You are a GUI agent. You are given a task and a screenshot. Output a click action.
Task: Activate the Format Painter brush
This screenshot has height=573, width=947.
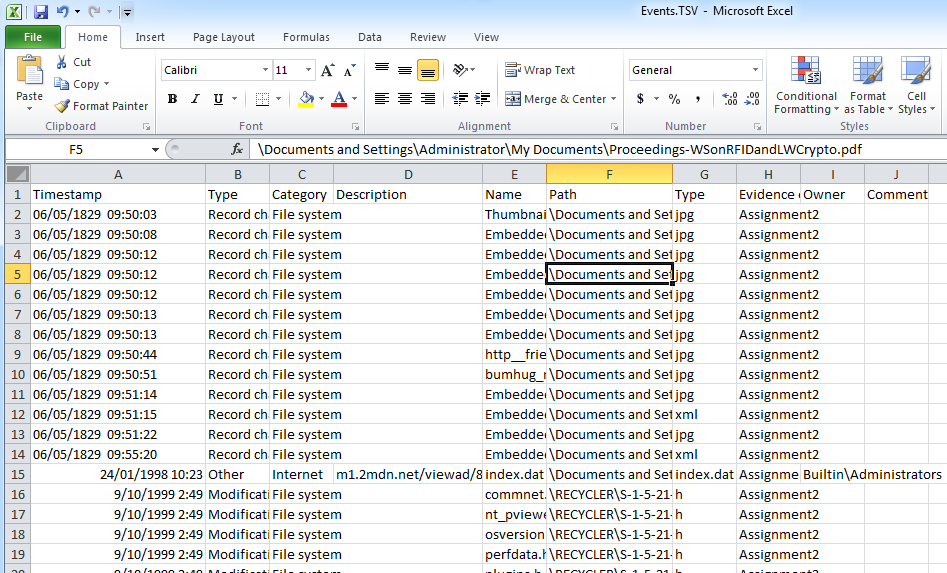(62, 106)
